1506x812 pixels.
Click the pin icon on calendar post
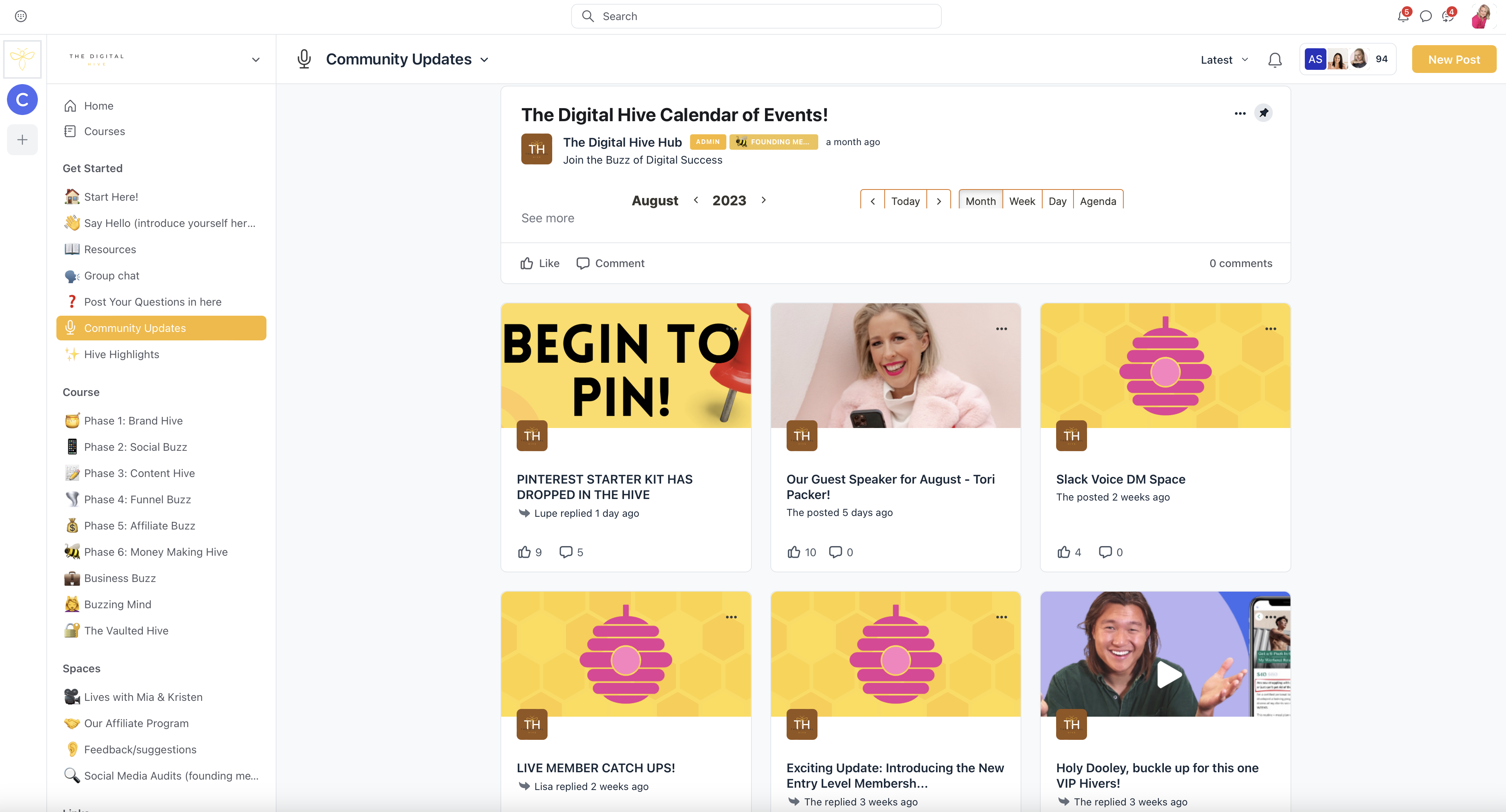(1263, 113)
